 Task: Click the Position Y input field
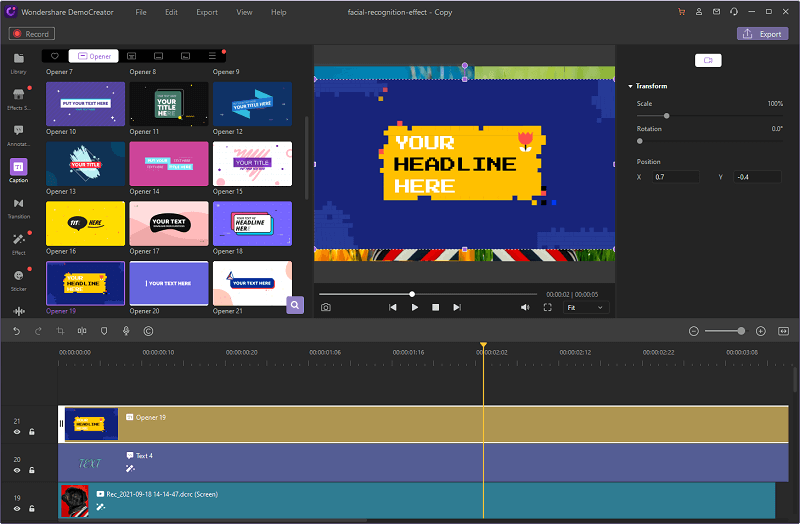coord(758,177)
